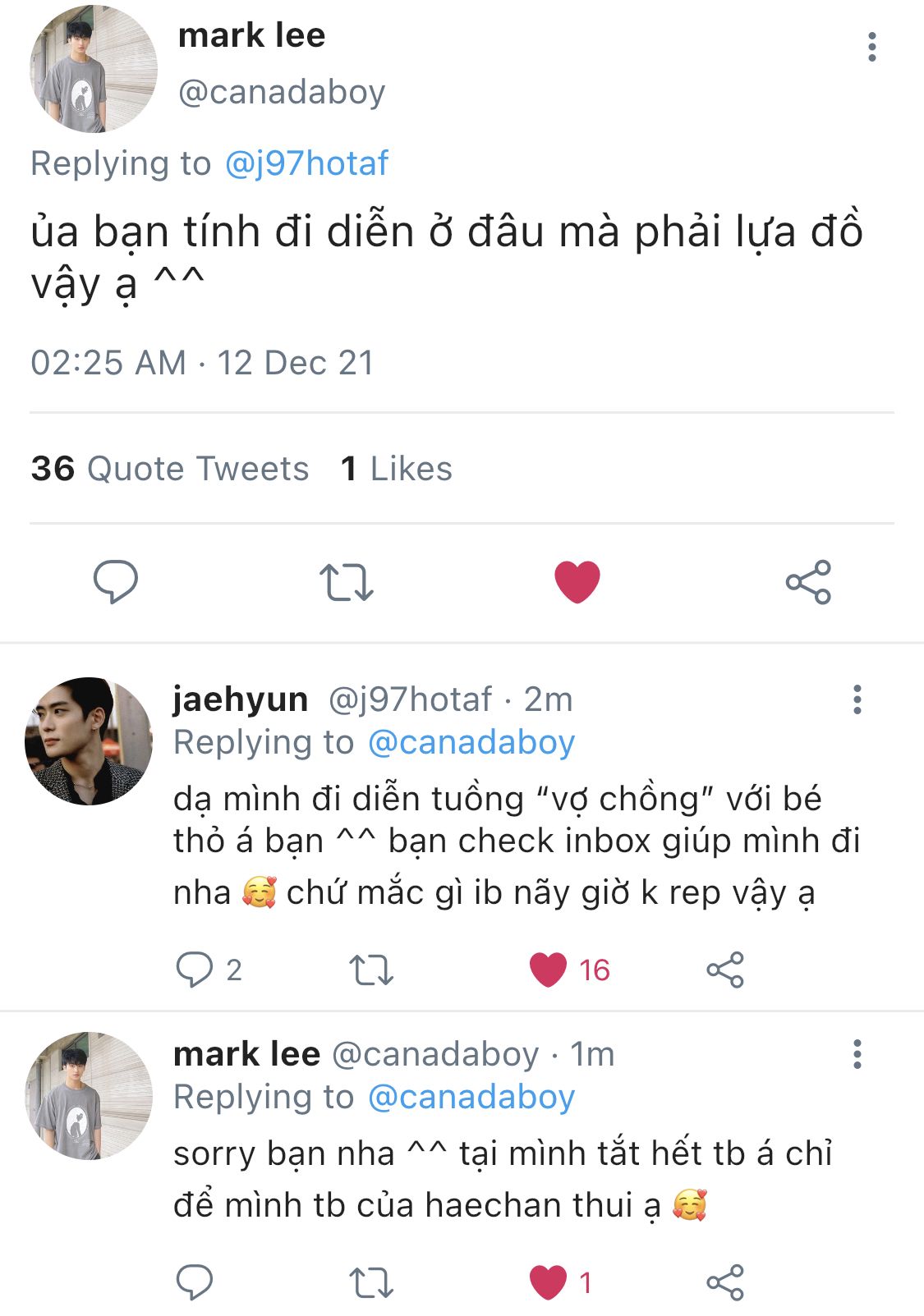View the 36 Quote Tweets
The width and height of the screenshot is (924, 1316).
(x=170, y=469)
